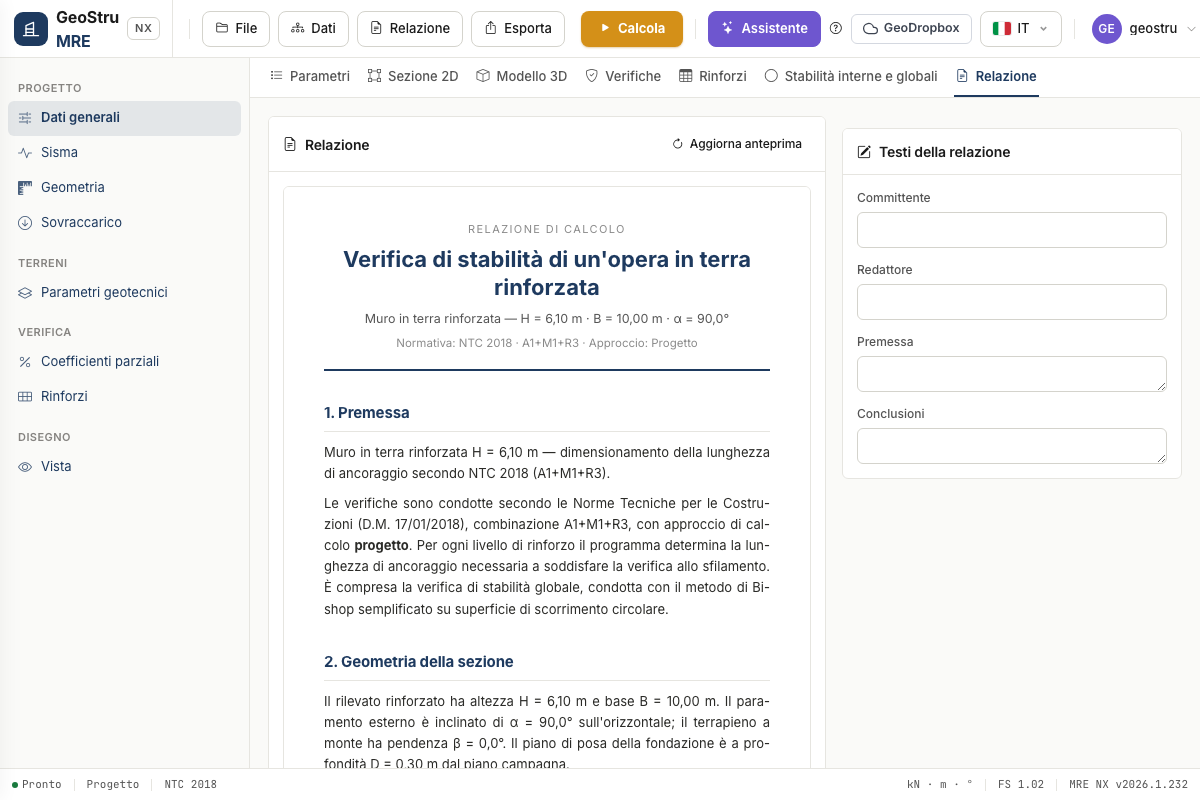Viewport: 1200px width, 800px height.
Task: Open the Sovraccarico section
Action: coord(124,223)
